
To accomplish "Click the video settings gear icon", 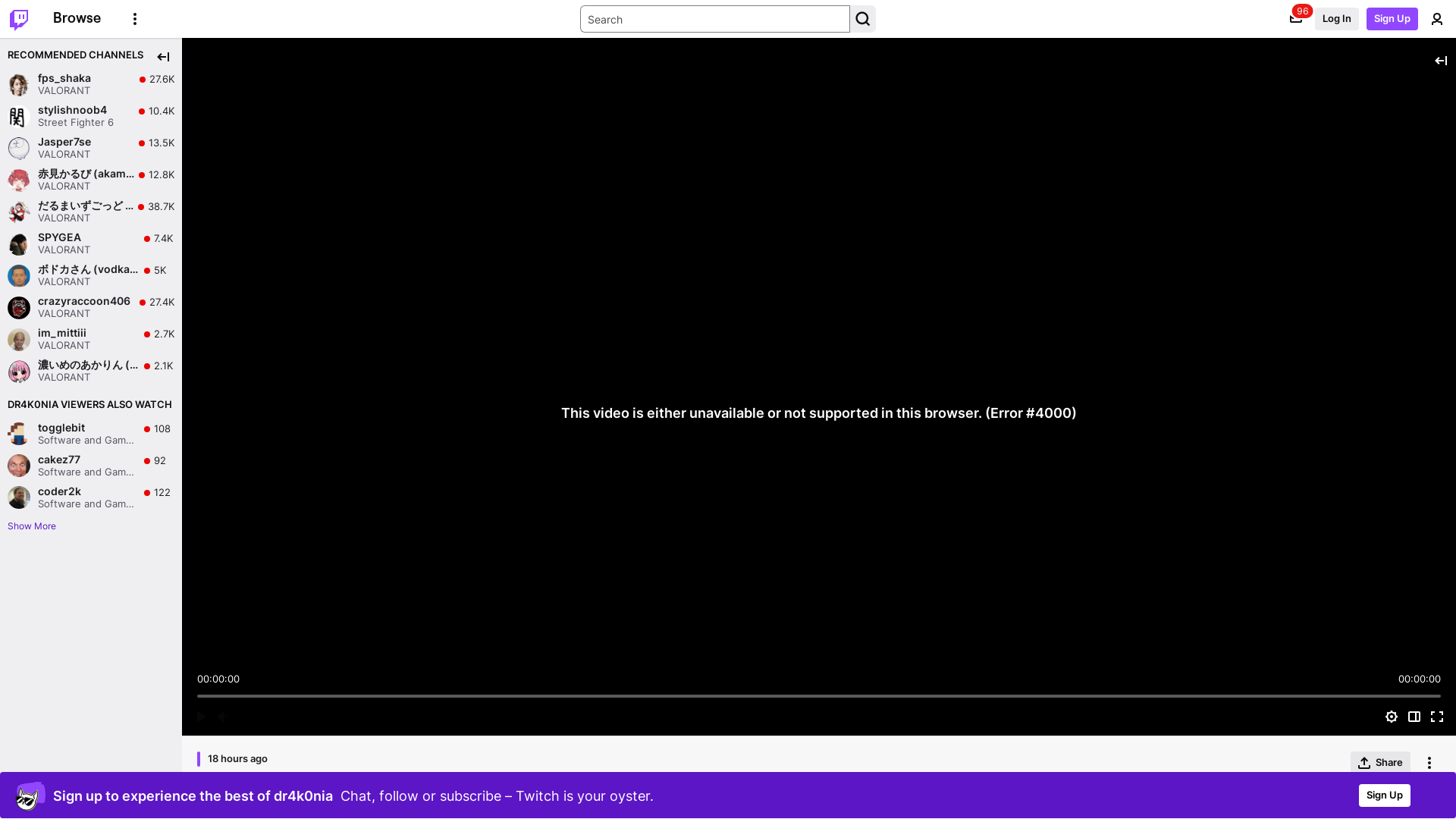I will (1391, 716).
